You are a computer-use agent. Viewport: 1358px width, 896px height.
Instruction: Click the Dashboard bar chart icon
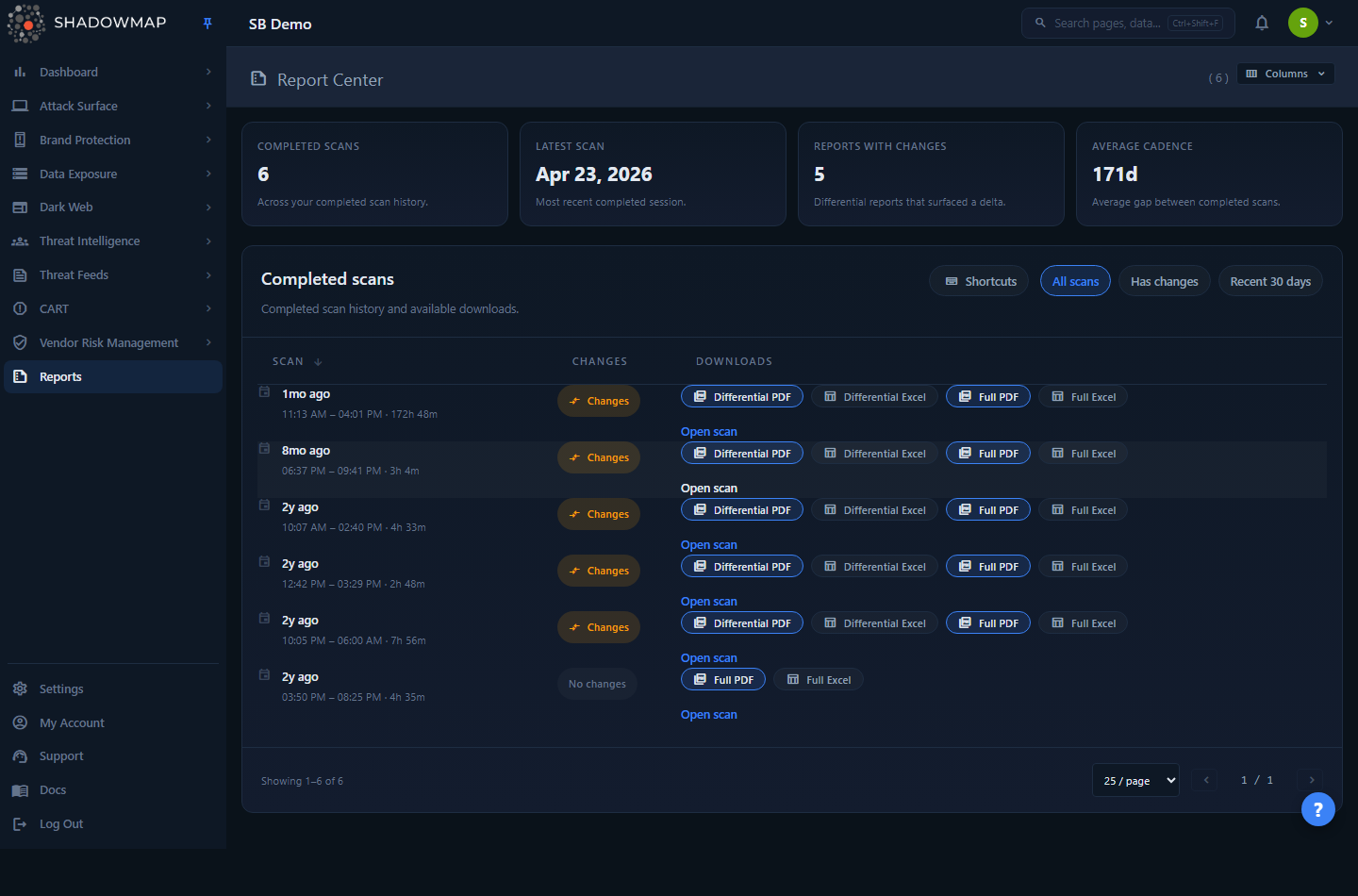[20, 72]
